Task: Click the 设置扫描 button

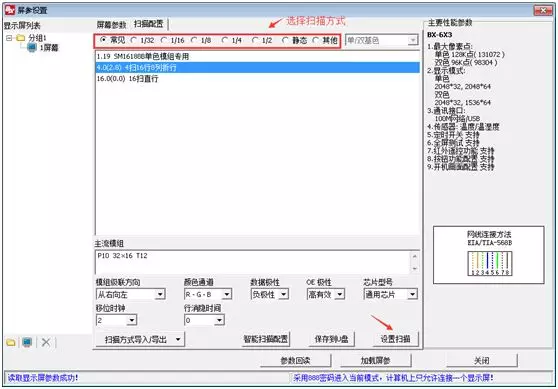Action: pyautogui.click(x=395, y=339)
